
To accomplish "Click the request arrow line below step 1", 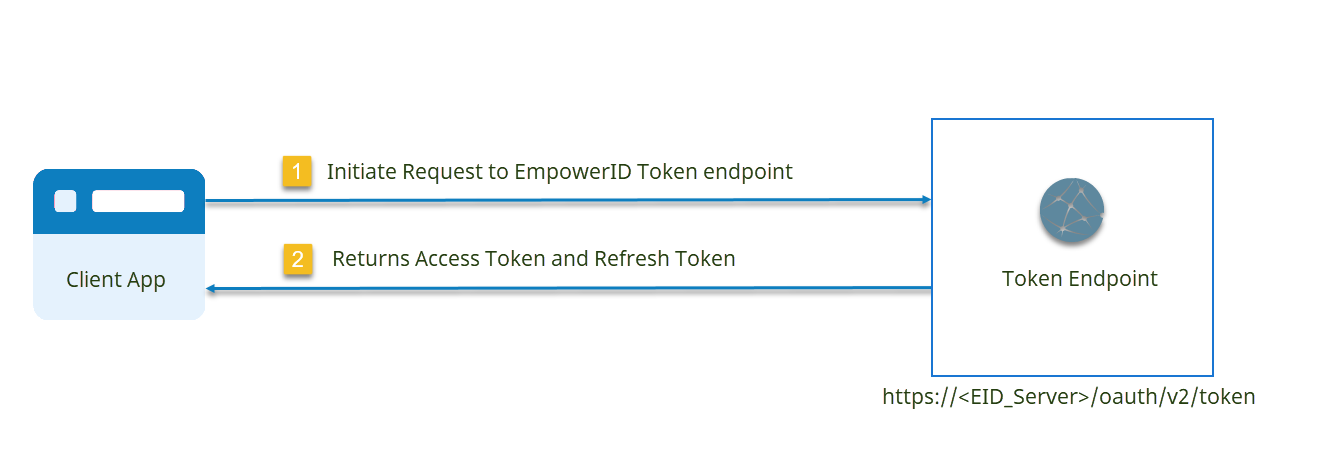I will pyautogui.click(x=560, y=200).
